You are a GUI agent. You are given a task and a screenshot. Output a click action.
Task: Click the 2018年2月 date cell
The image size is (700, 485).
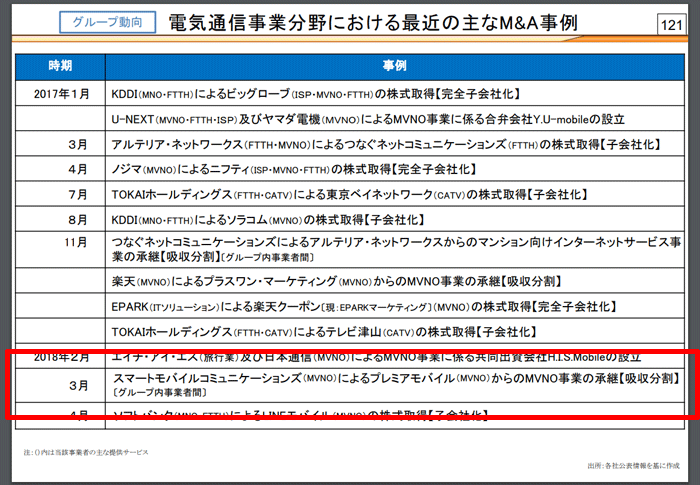tap(62, 357)
